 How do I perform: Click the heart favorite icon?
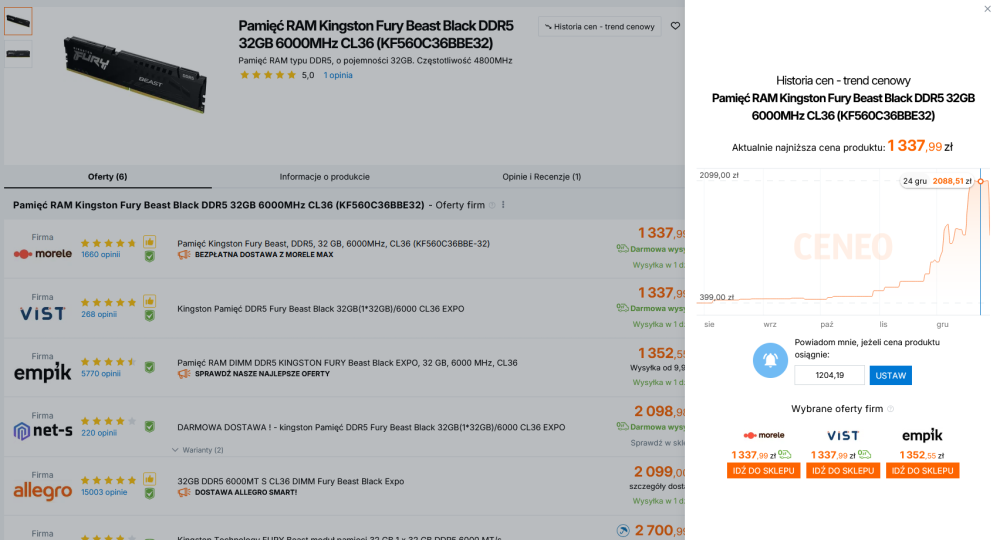(676, 26)
